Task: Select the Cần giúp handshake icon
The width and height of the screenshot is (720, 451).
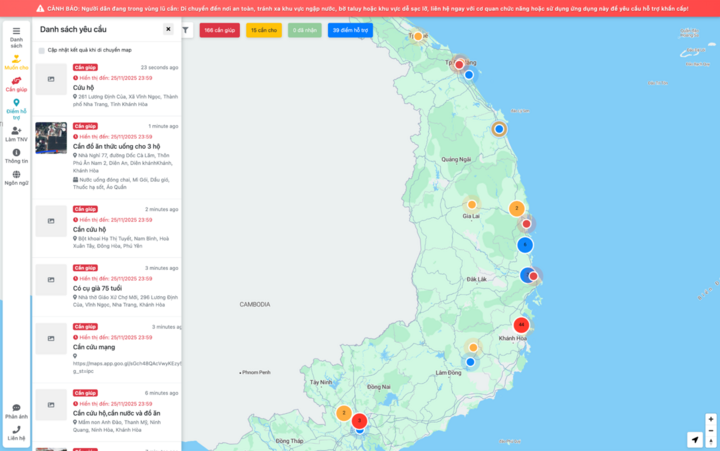Action: 16,81
